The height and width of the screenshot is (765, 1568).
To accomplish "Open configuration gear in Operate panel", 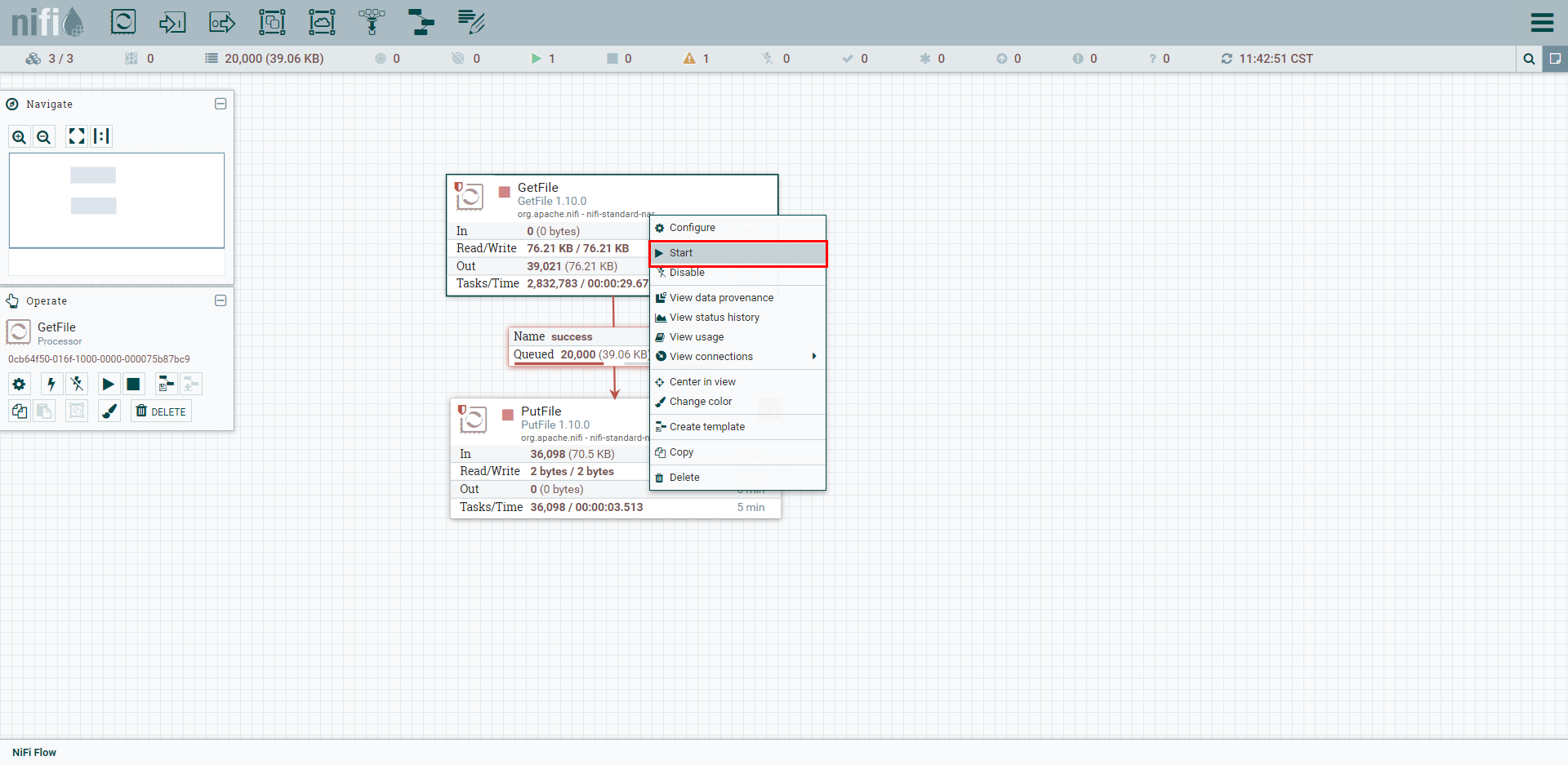I will coord(20,384).
